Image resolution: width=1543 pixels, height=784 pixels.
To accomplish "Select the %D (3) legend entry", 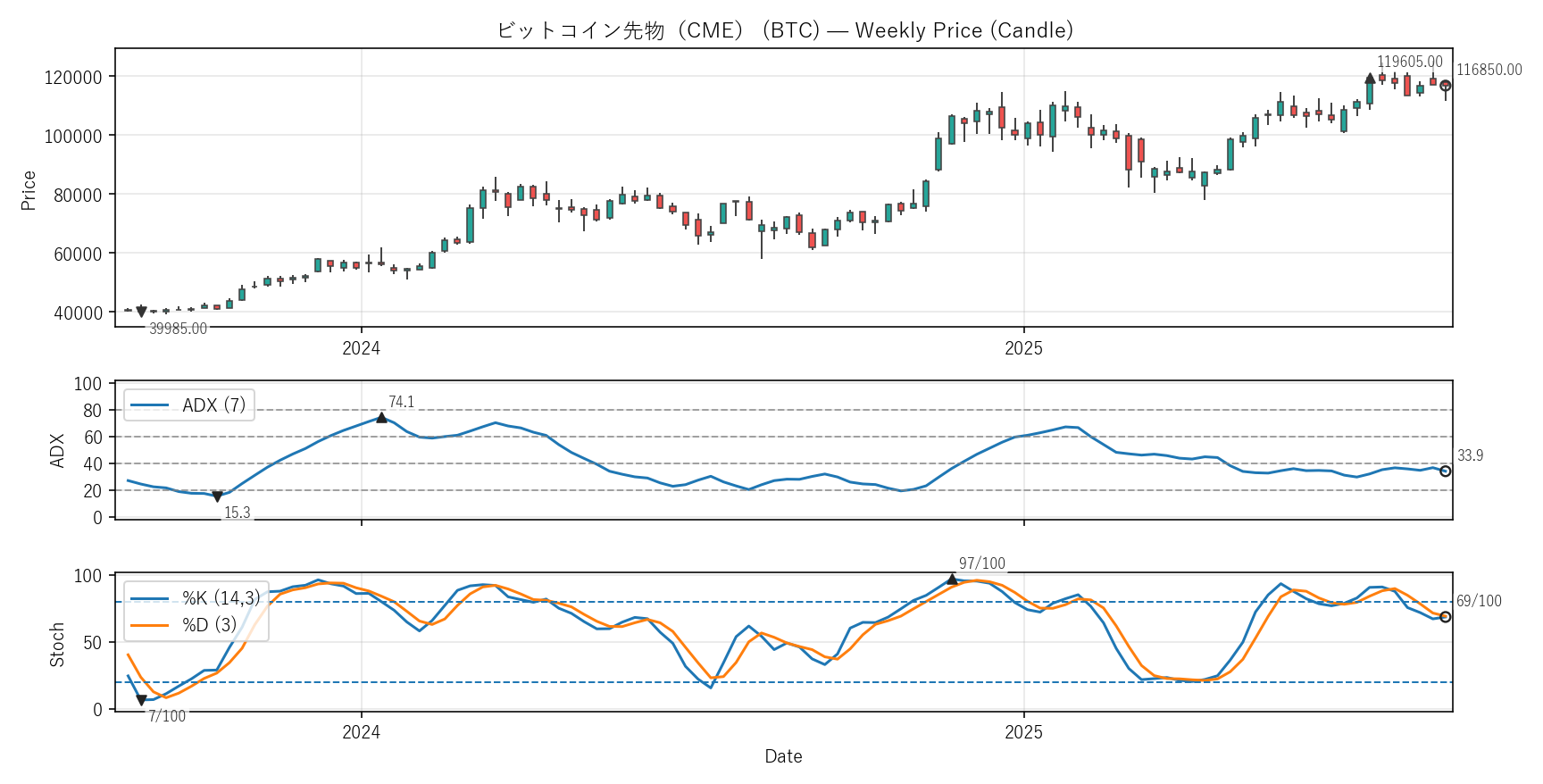I will click(184, 625).
